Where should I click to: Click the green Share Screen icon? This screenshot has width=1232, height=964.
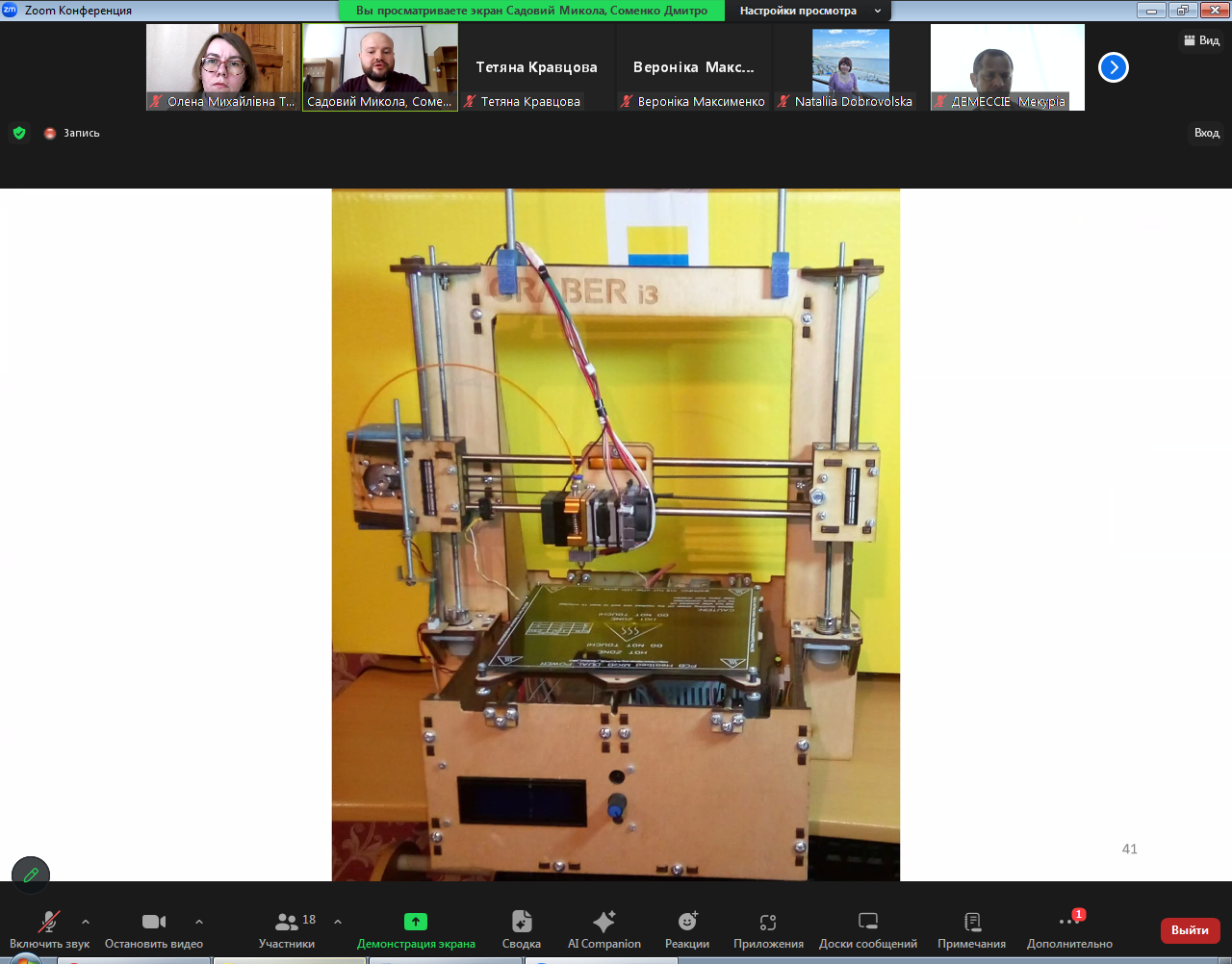click(x=416, y=922)
